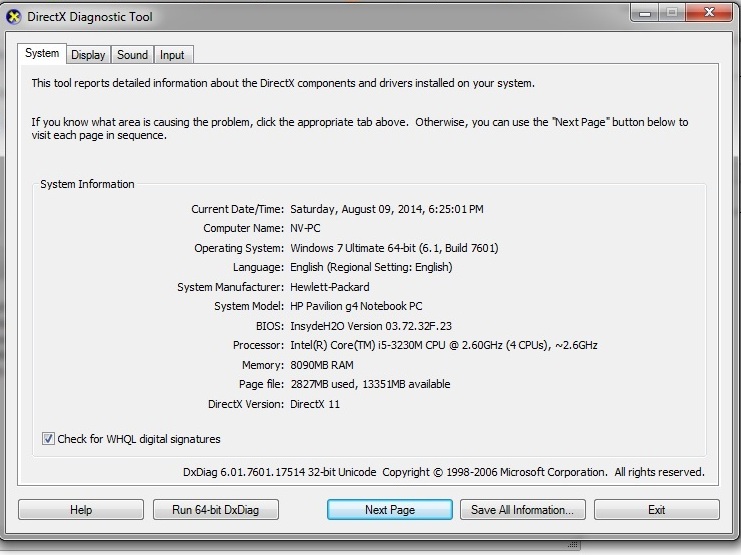Click Save All Information button
Image resolution: width=741 pixels, height=555 pixels.
click(x=522, y=510)
